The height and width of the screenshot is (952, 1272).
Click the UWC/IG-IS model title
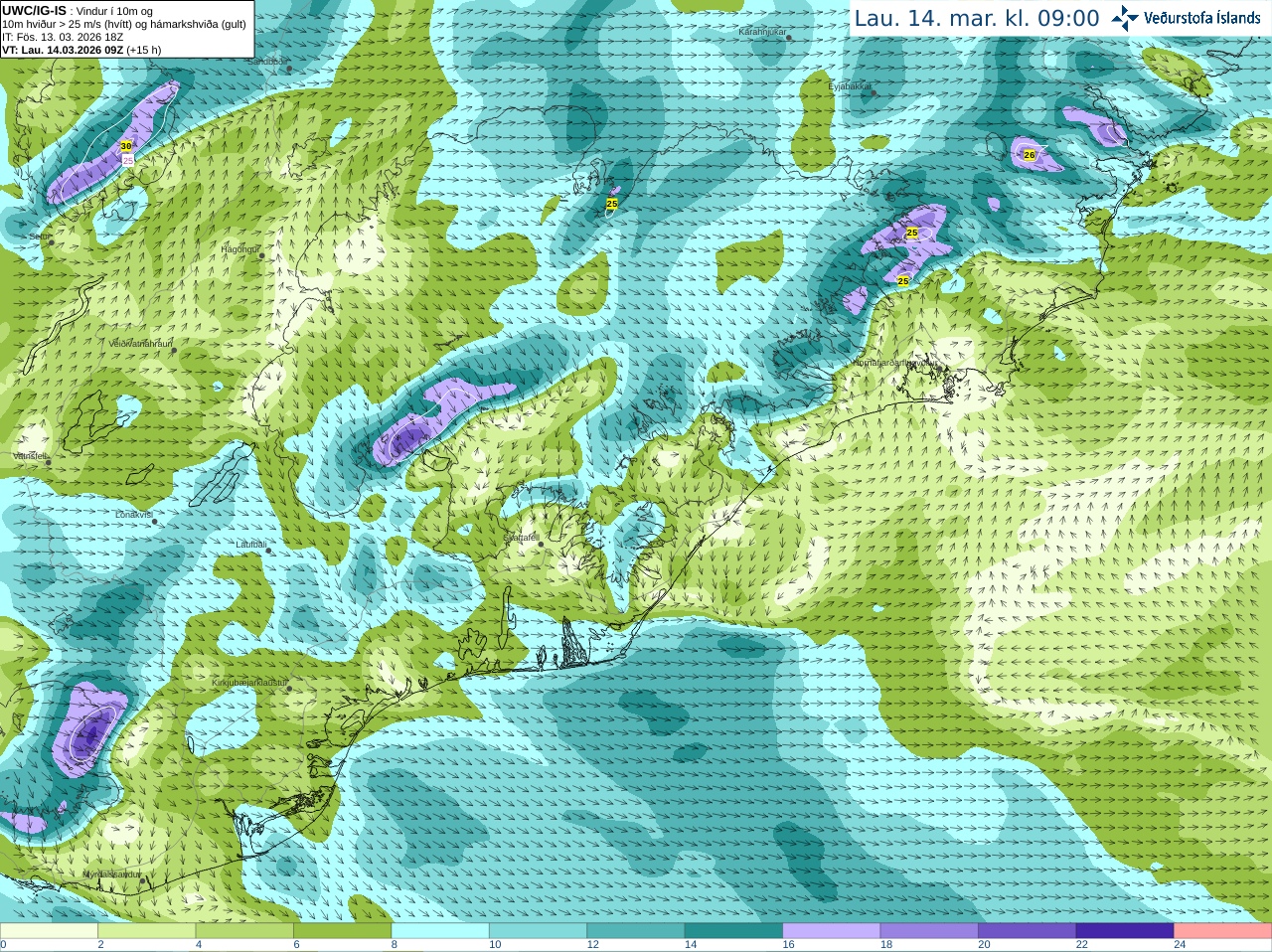point(34,11)
